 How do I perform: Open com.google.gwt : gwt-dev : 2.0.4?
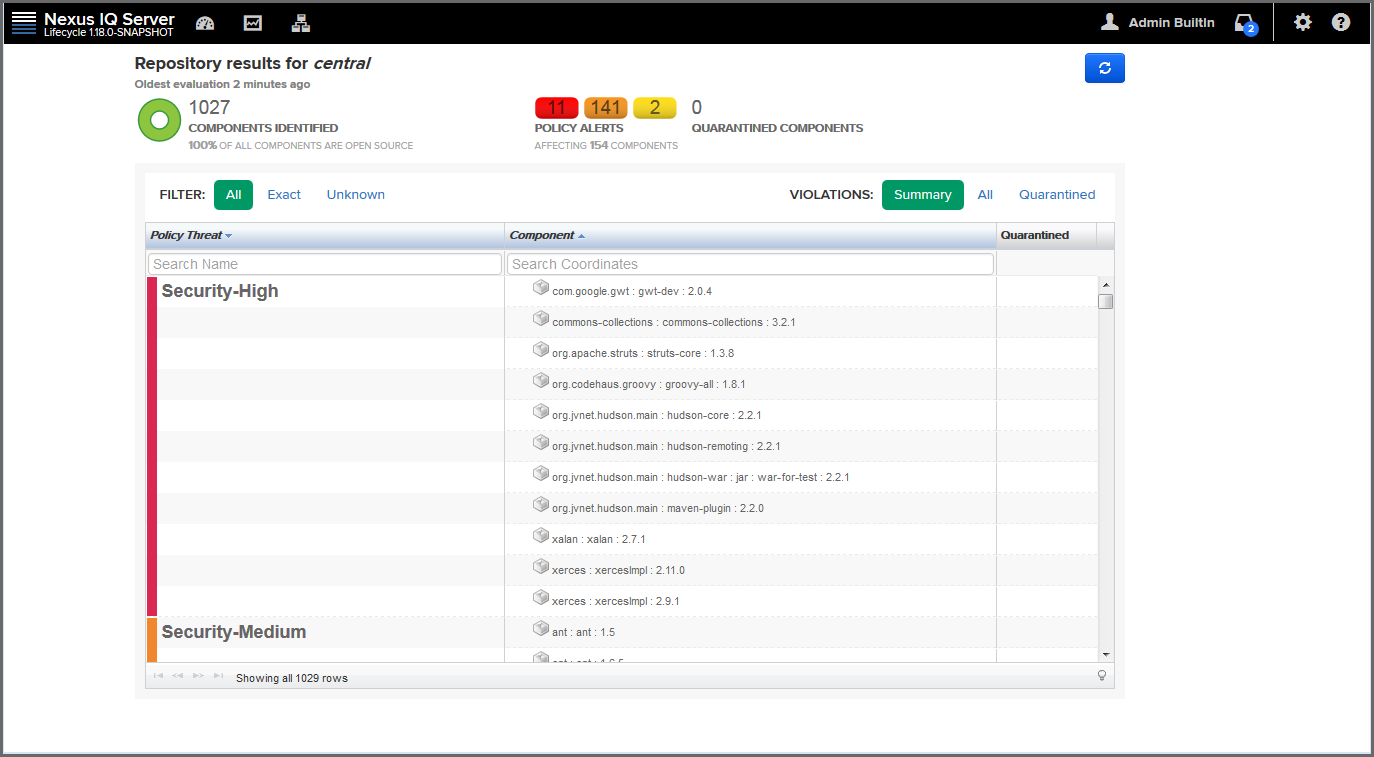(x=632, y=291)
